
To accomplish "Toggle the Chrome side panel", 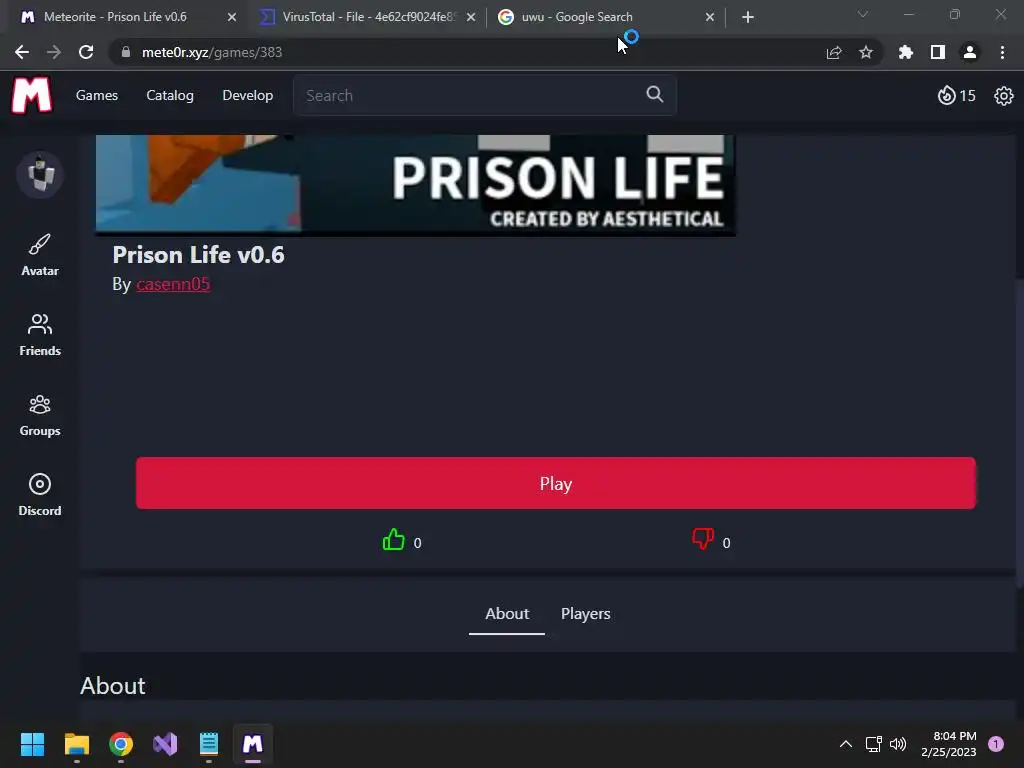I will [937, 52].
